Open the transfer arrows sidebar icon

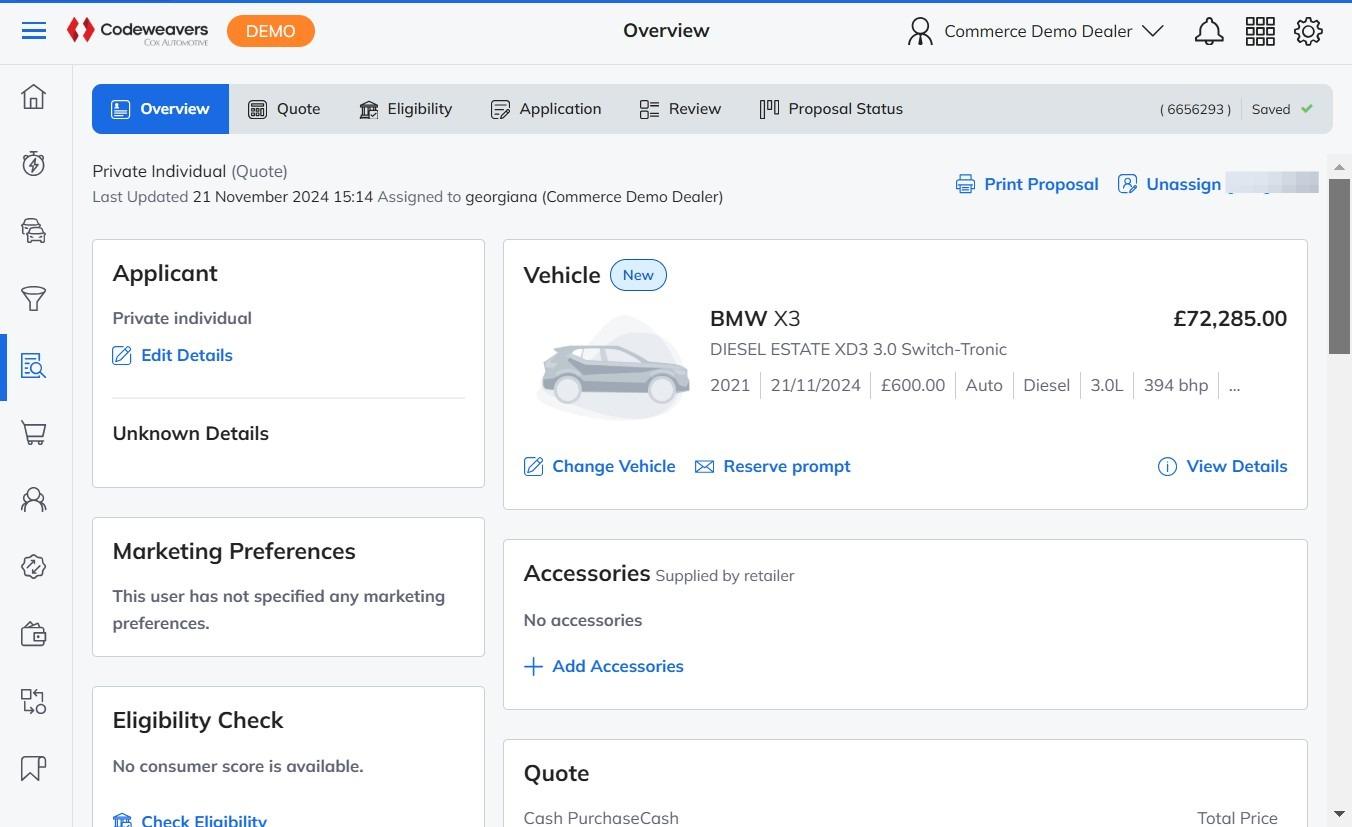click(x=34, y=702)
